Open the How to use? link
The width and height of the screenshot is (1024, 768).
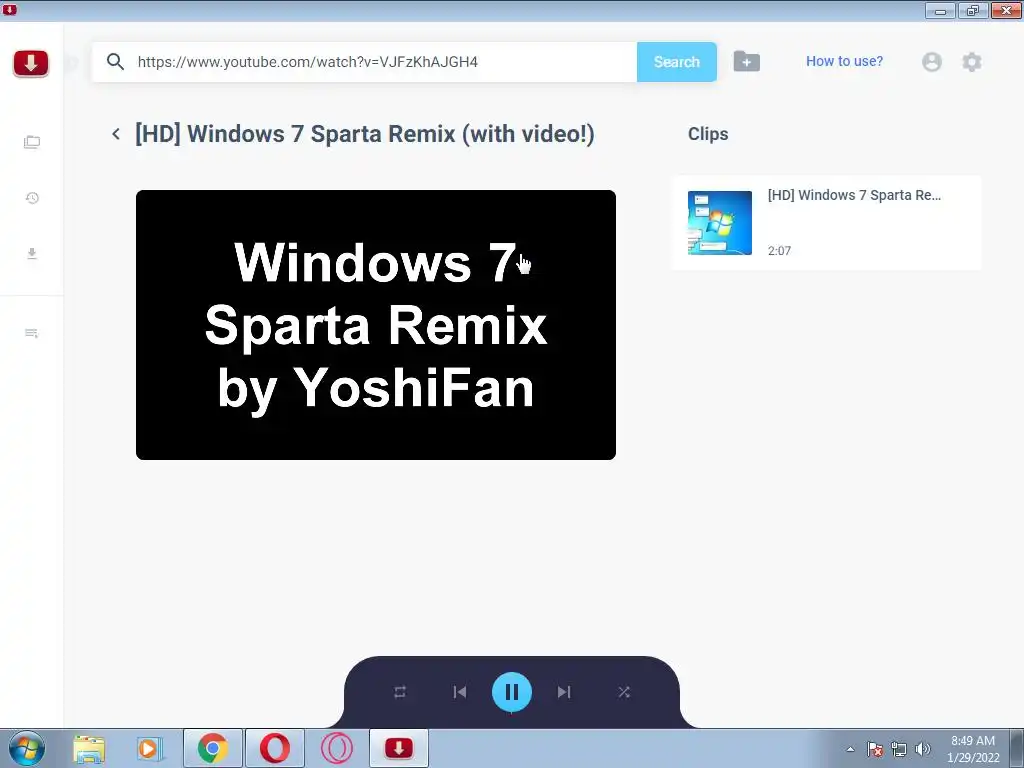coord(844,61)
